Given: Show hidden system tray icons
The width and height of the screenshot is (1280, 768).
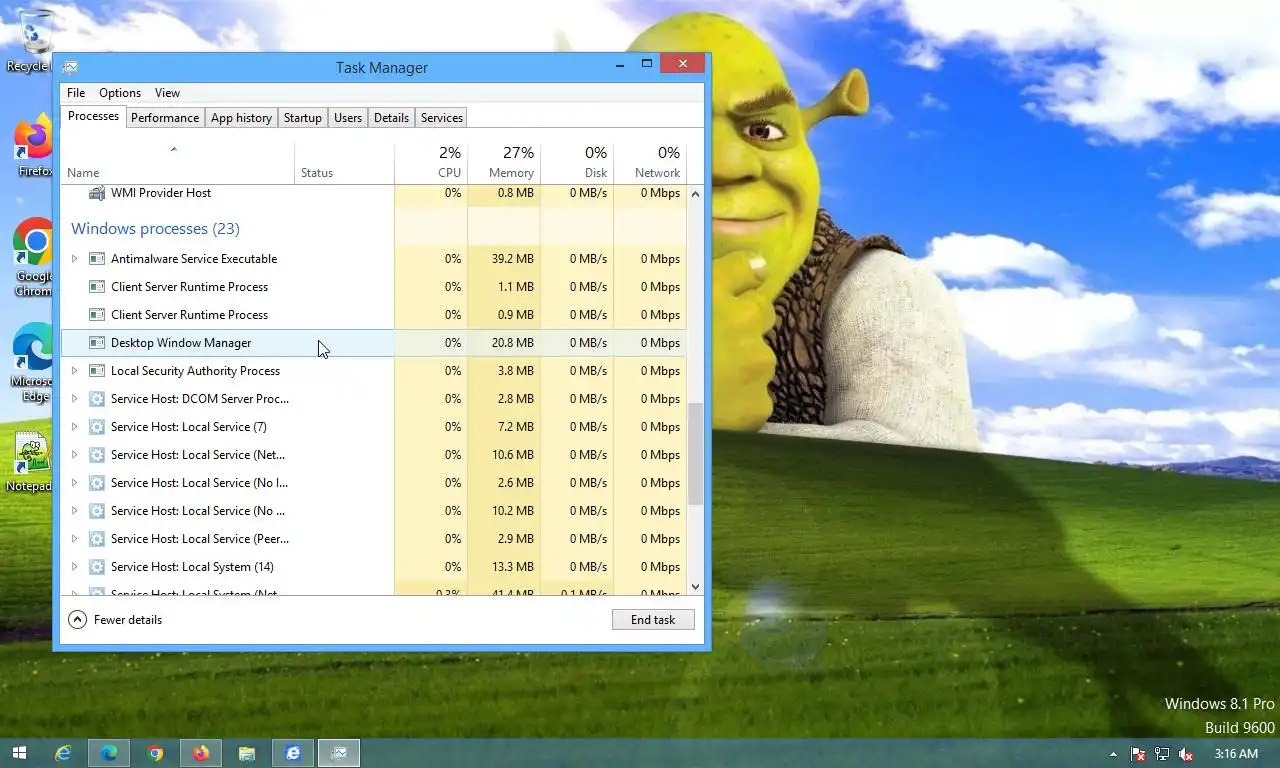Looking at the screenshot, I should 1113,754.
